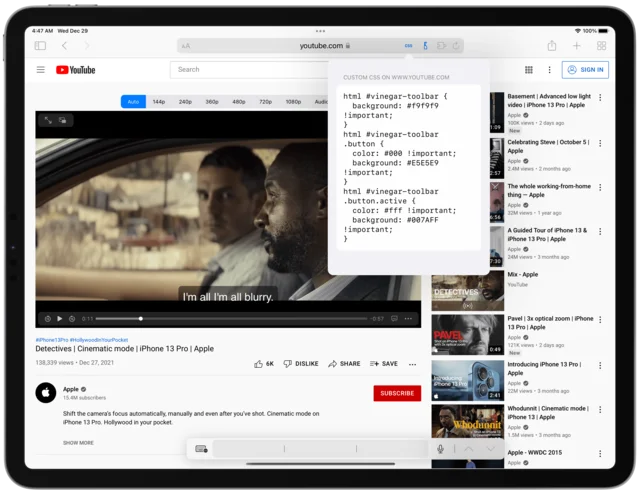Tap the dictation microphone in shortcut bar

coord(440,449)
